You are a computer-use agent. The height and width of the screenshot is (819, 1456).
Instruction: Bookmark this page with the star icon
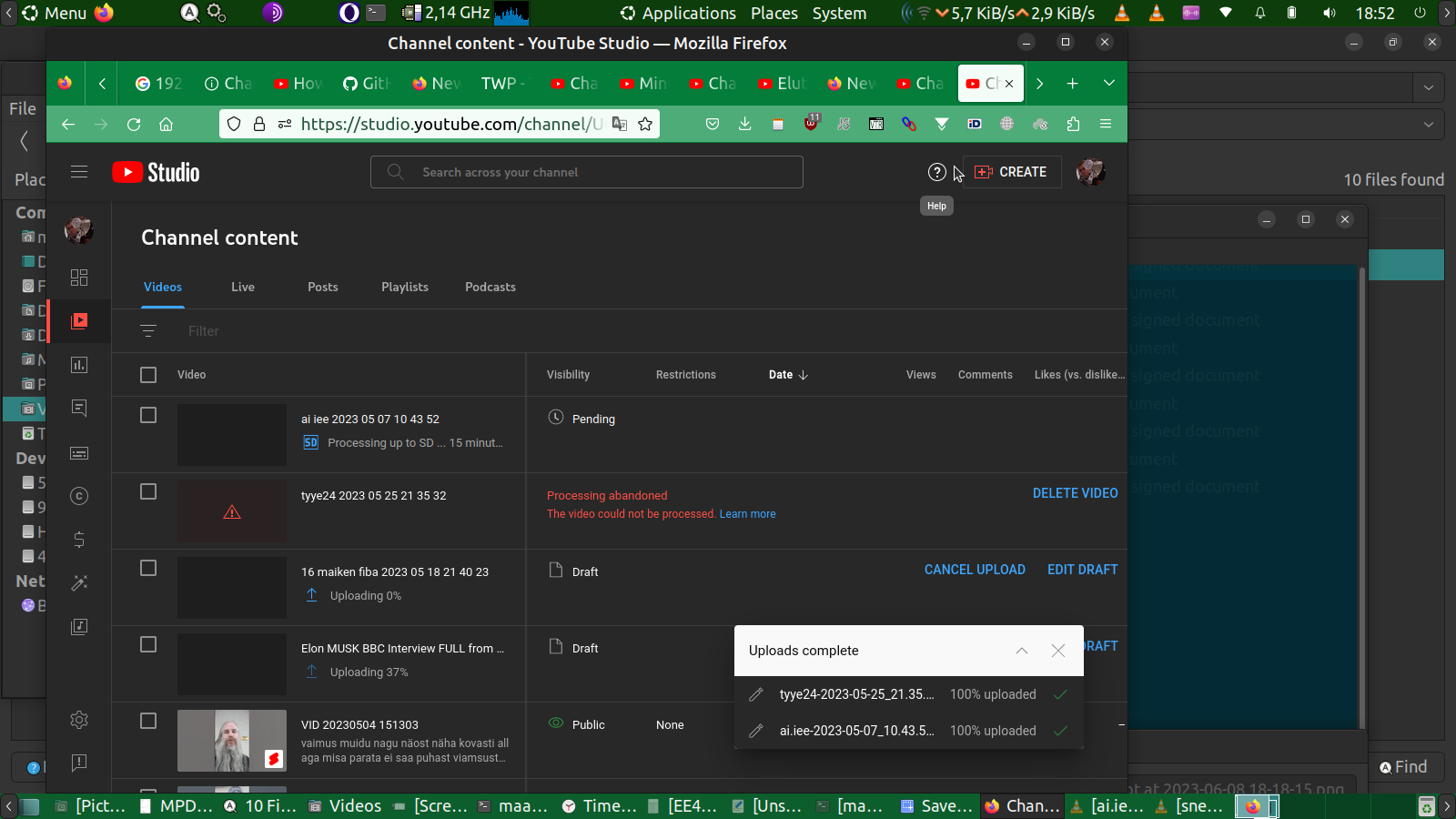coord(645,125)
